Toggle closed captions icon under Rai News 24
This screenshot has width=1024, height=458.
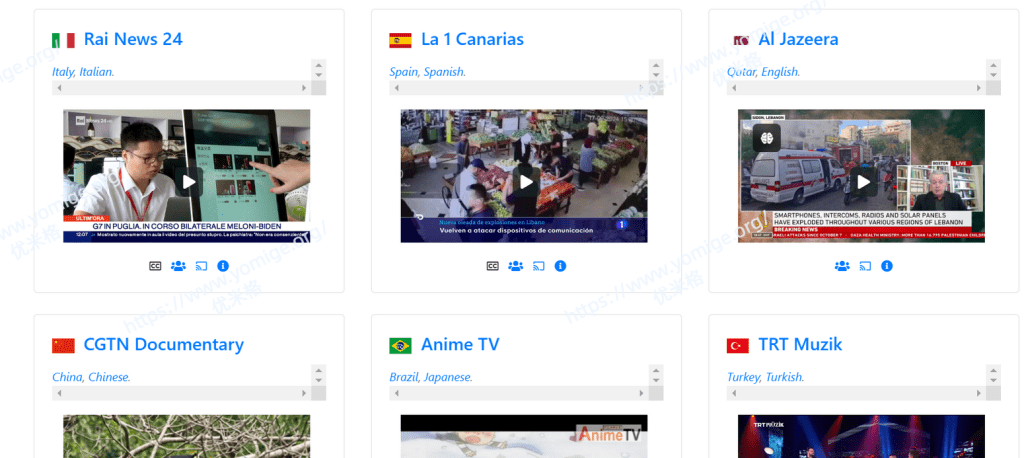coord(155,266)
